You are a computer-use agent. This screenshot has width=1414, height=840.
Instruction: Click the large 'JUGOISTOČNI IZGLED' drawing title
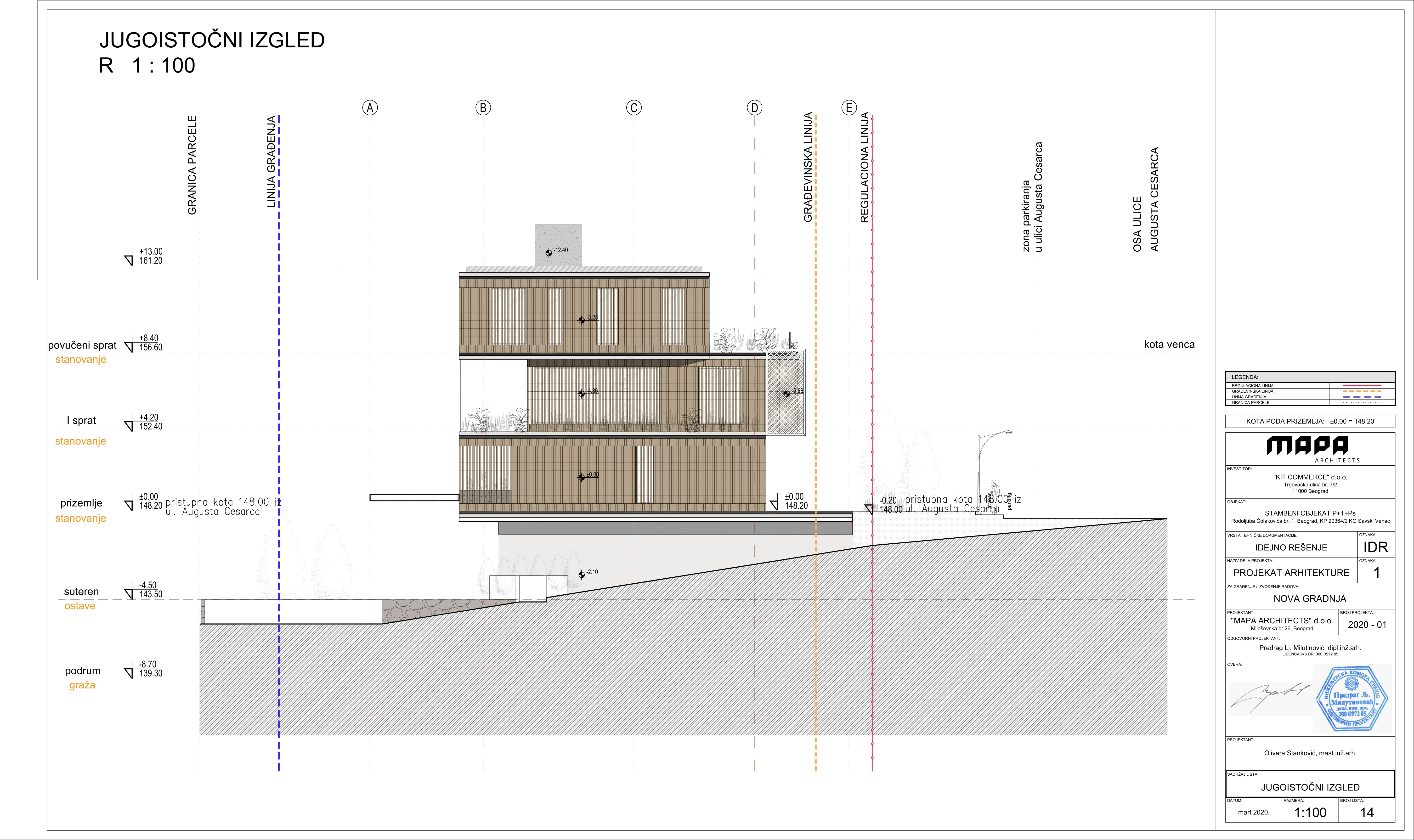(x=212, y=40)
